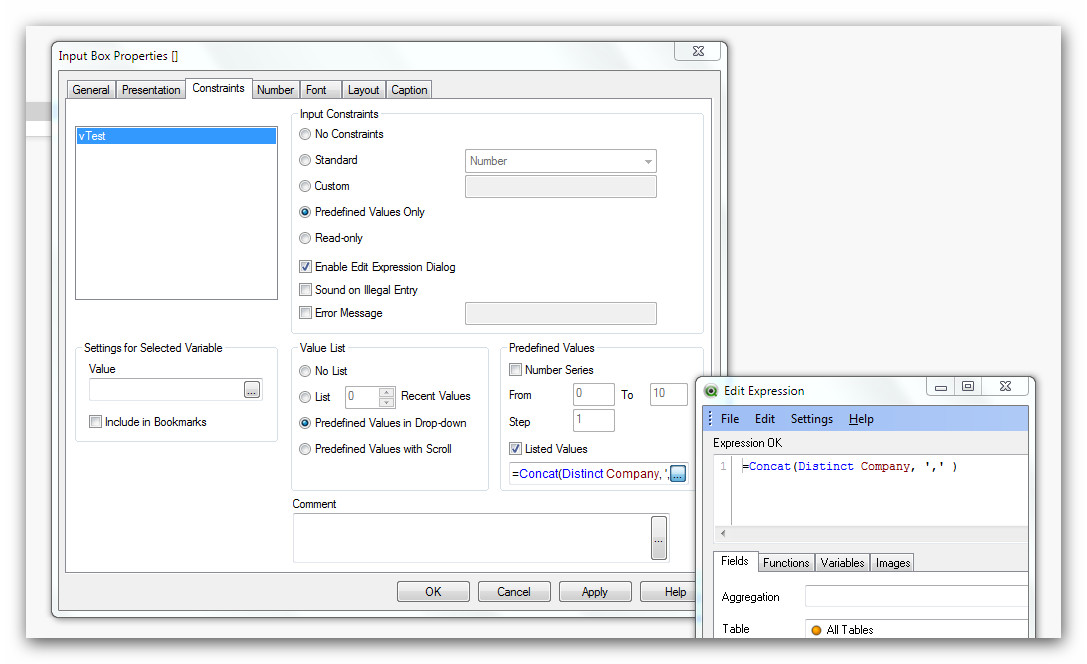
Task: Enable Number Series checkbox
Action: [x=515, y=369]
